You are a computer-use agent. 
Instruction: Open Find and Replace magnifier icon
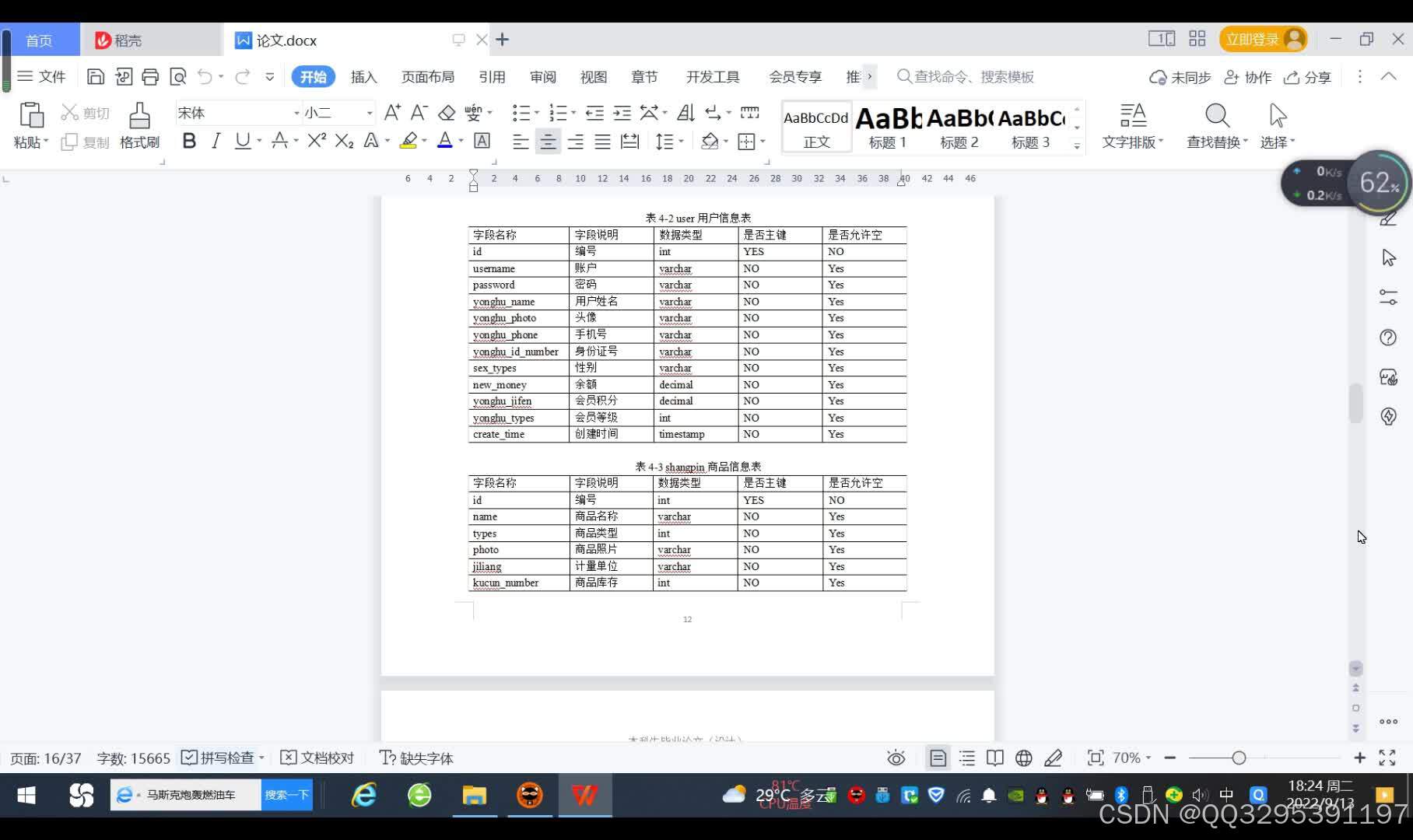coord(1217,115)
